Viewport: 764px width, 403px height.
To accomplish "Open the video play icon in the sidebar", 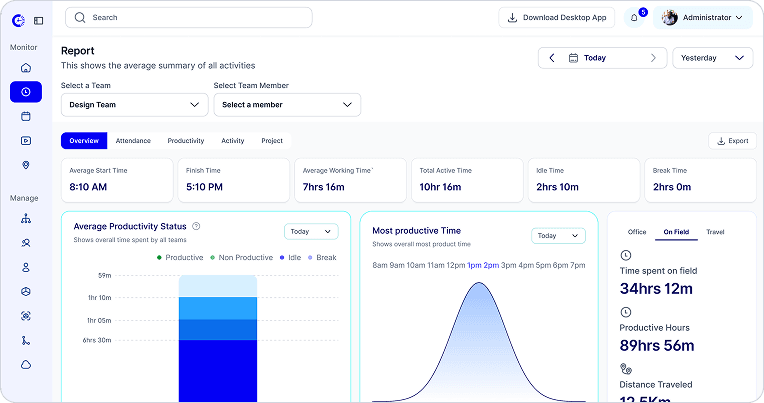I will click(x=26, y=140).
